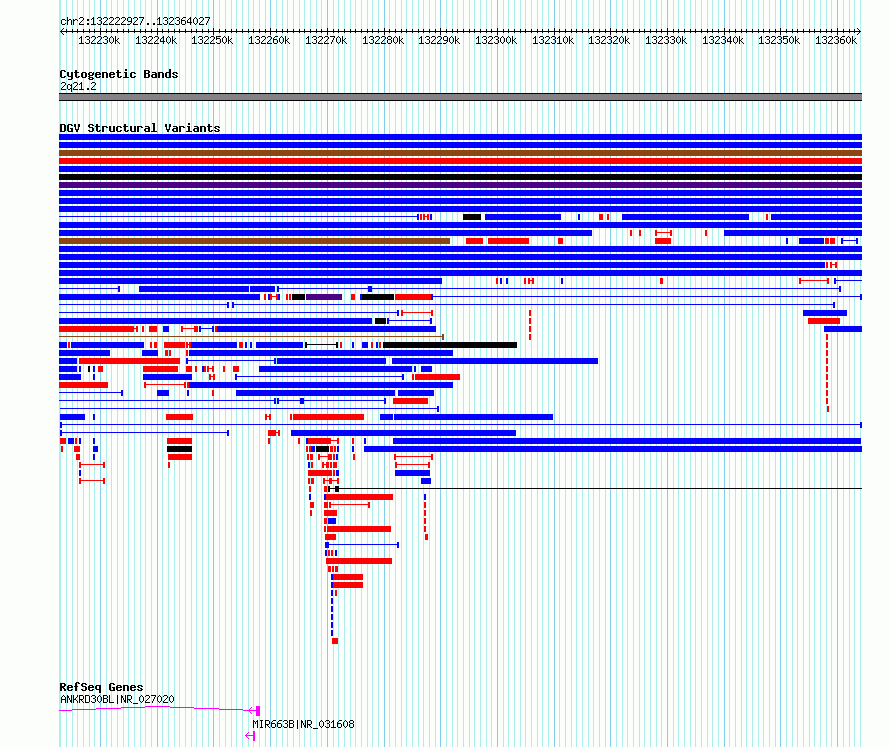The image size is (890, 747).
Task: Click the 132280k ruler label
Action: click(383, 40)
